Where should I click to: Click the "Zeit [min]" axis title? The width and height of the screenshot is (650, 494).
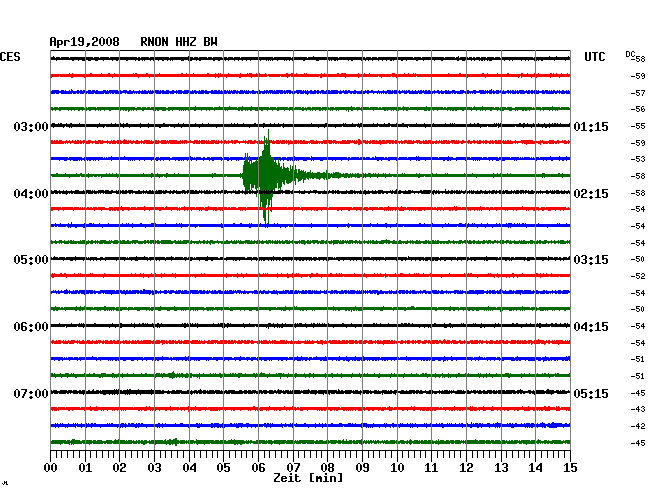308,478
